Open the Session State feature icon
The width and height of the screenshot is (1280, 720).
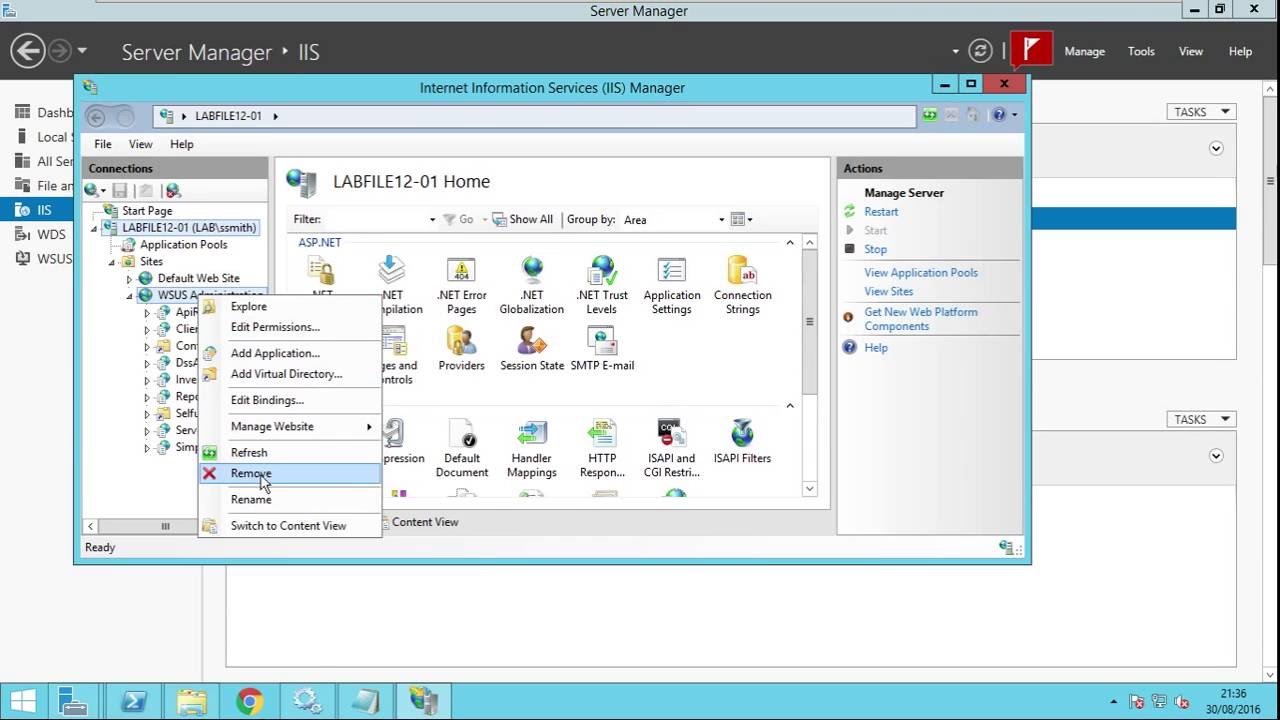(532, 348)
